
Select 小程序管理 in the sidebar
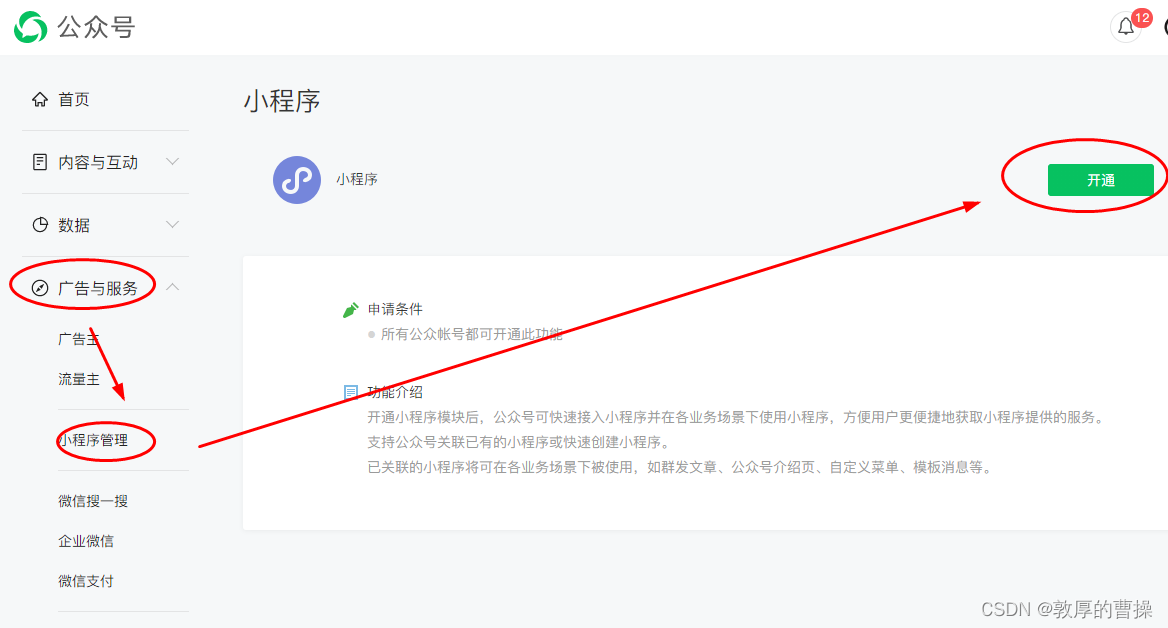[93, 440]
